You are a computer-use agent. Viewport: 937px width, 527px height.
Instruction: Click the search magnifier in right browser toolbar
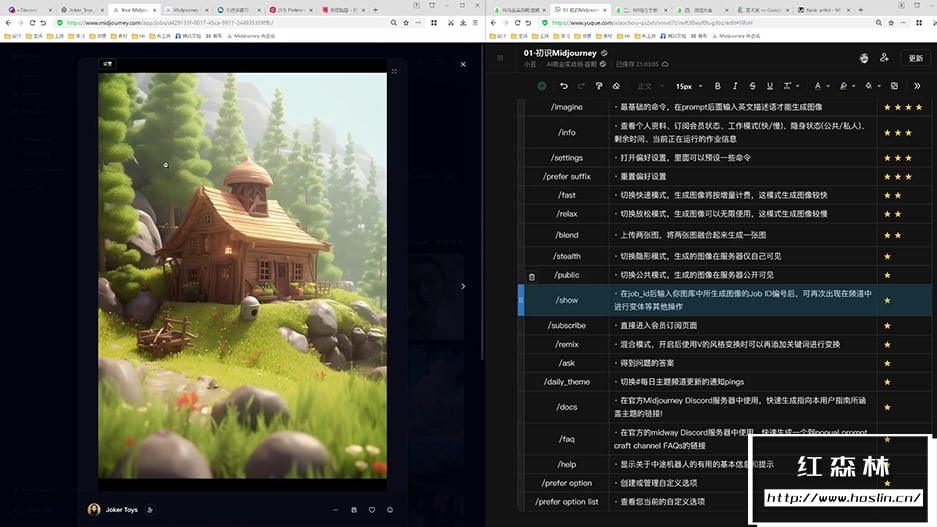[878, 23]
